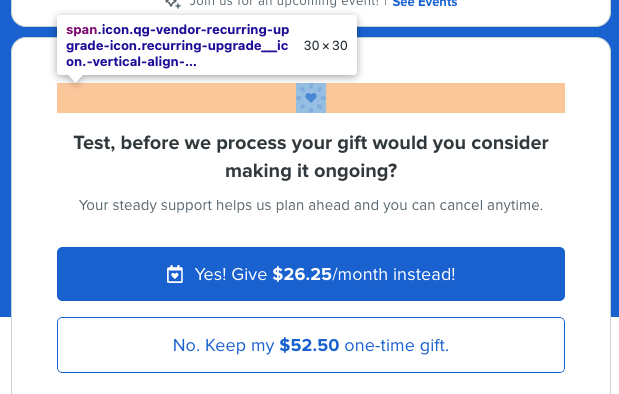Image resolution: width=619 pixels, height=394 pixels.
Task: Click the 'Your steady support' description text
Action: tap(311, 205)
